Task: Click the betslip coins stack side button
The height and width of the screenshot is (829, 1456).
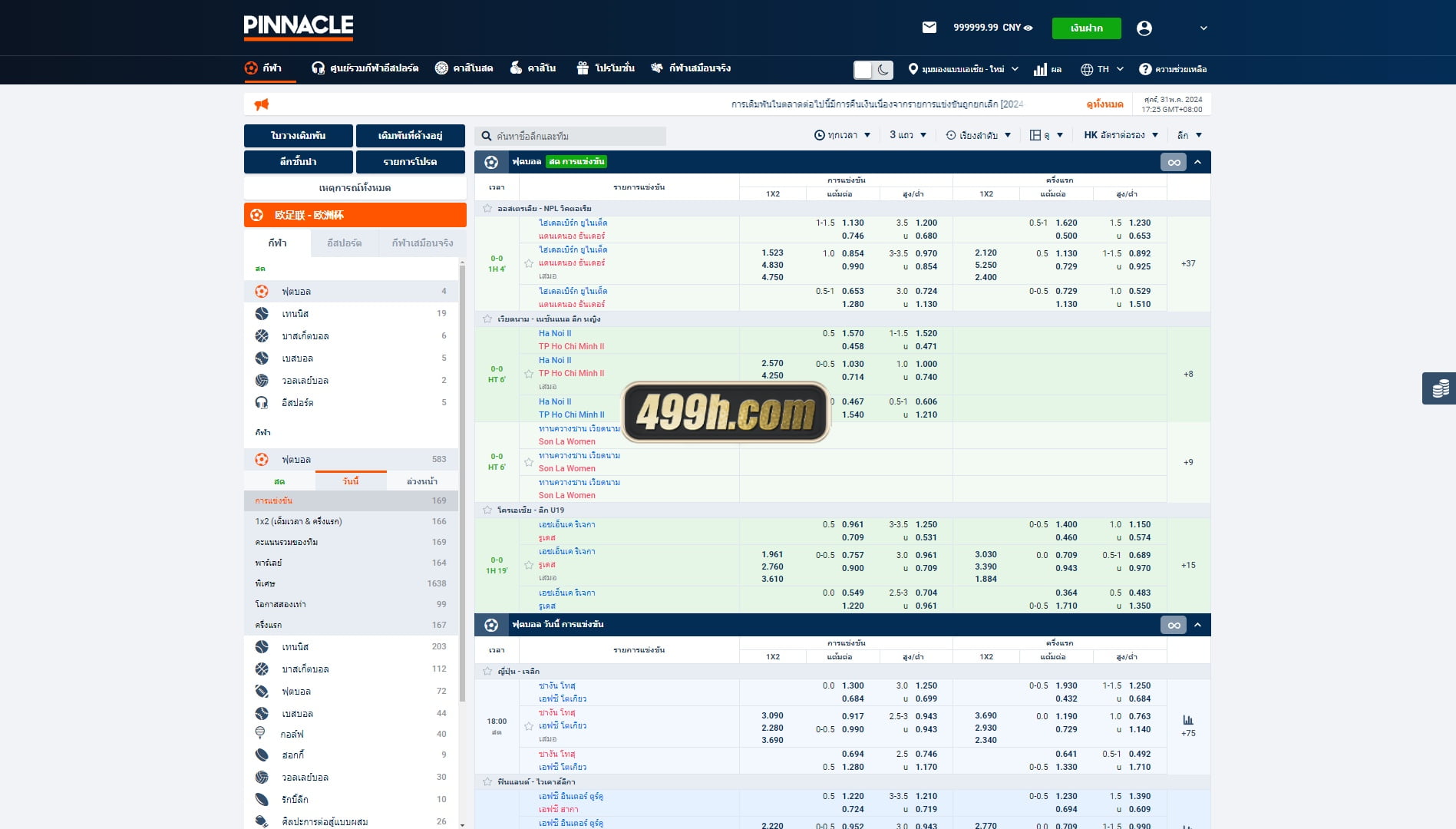Action: pos(1439,388)
